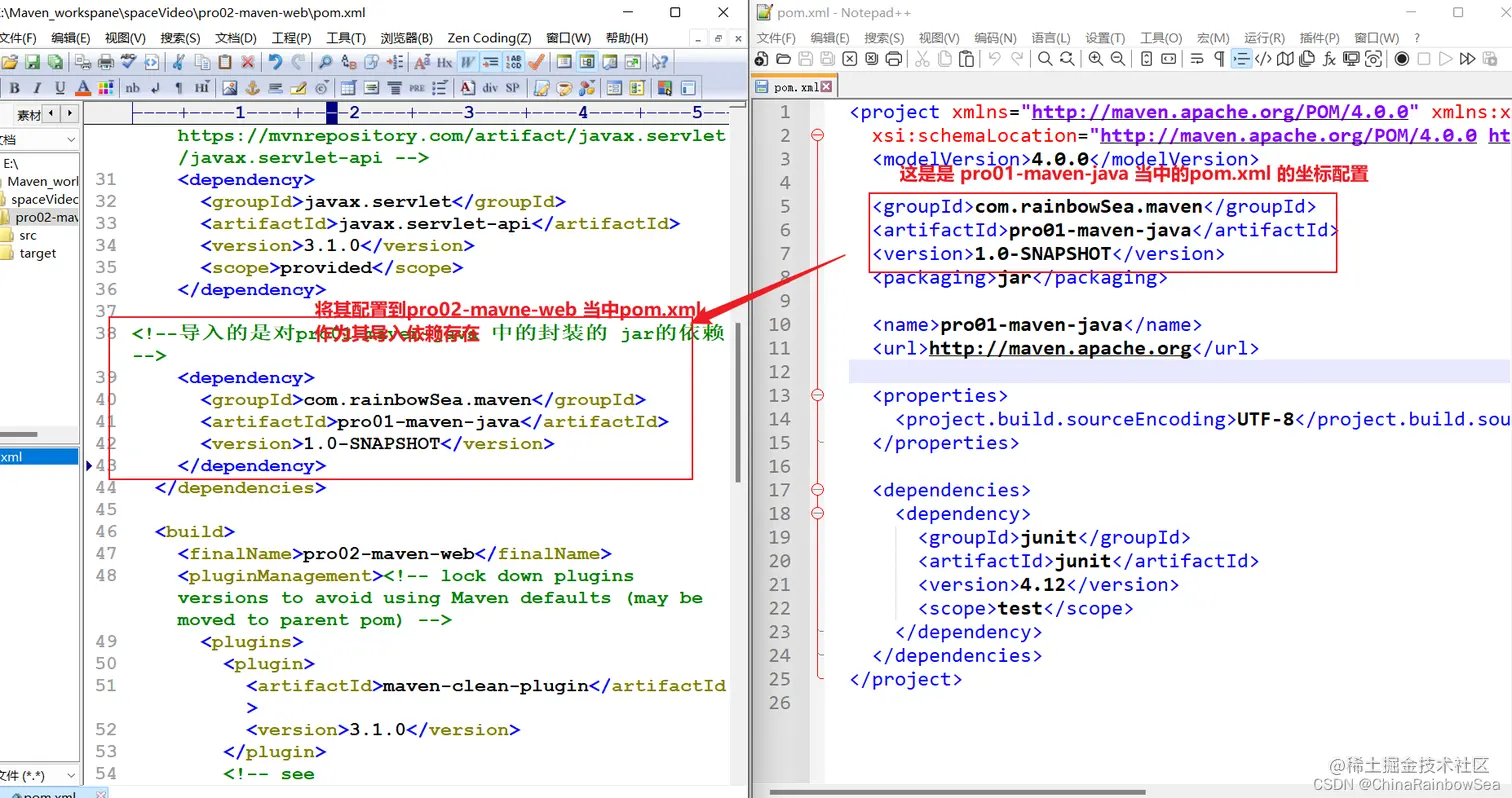Image resolution: width=1512 pixels, height=798 pixels.
Task: Click empty line 12 in Notepad++ editor
Action: point(1178,372)
